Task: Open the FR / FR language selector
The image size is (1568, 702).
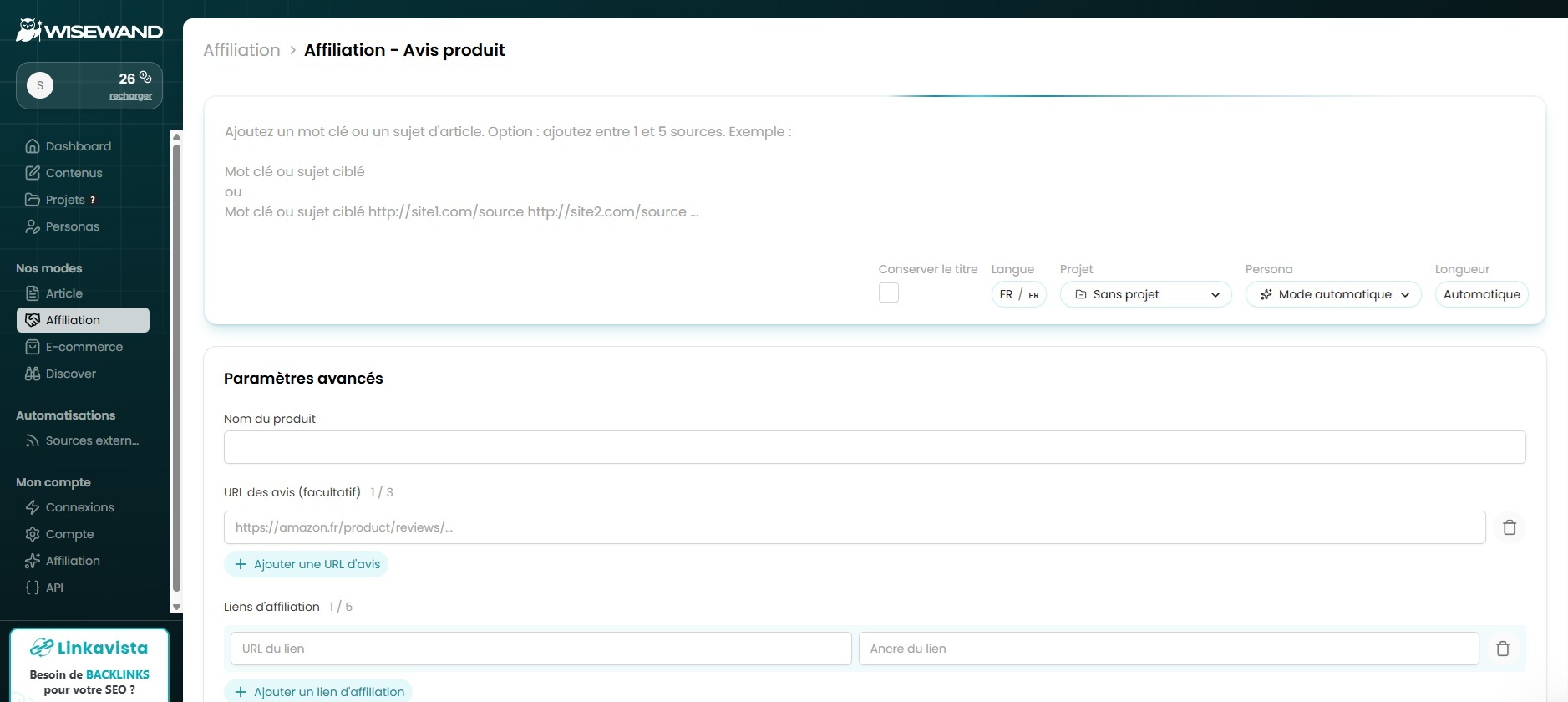Action: pos(1018,294)
